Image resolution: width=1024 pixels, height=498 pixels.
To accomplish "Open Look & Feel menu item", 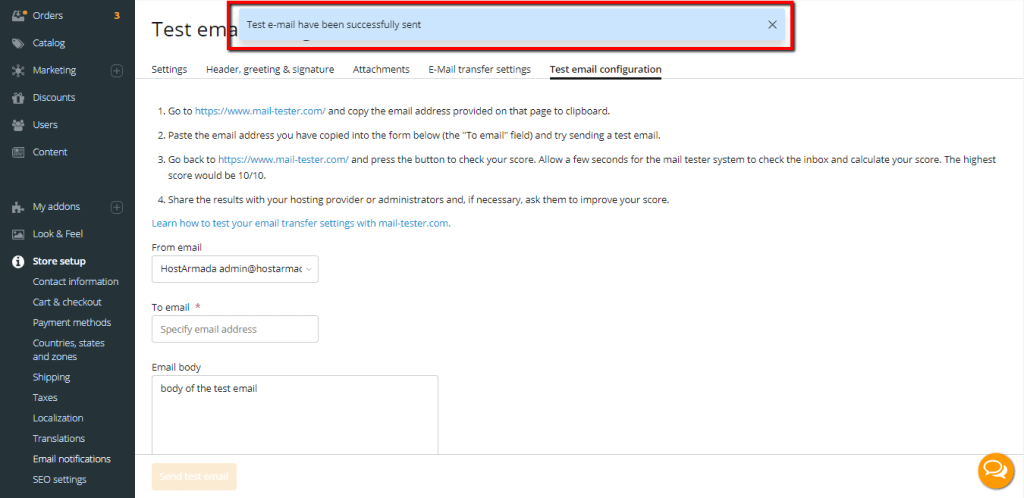I will tap(57, 234).
